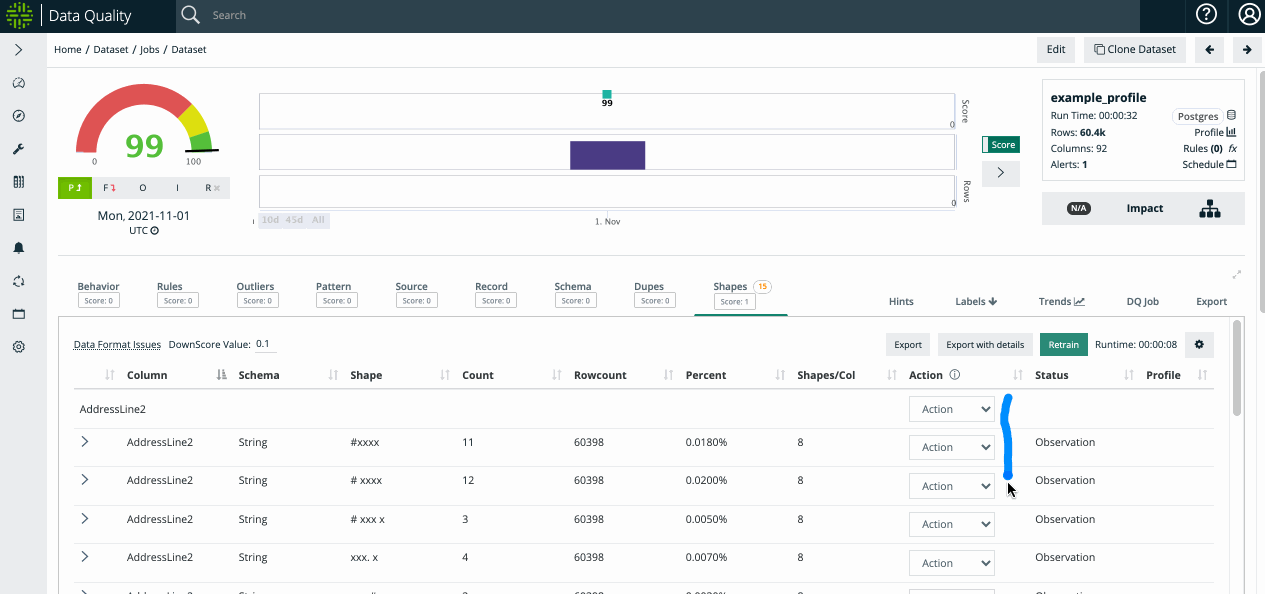
Task: Click the wrench tools icon in sidebar
Action: [x=18, y=149]
